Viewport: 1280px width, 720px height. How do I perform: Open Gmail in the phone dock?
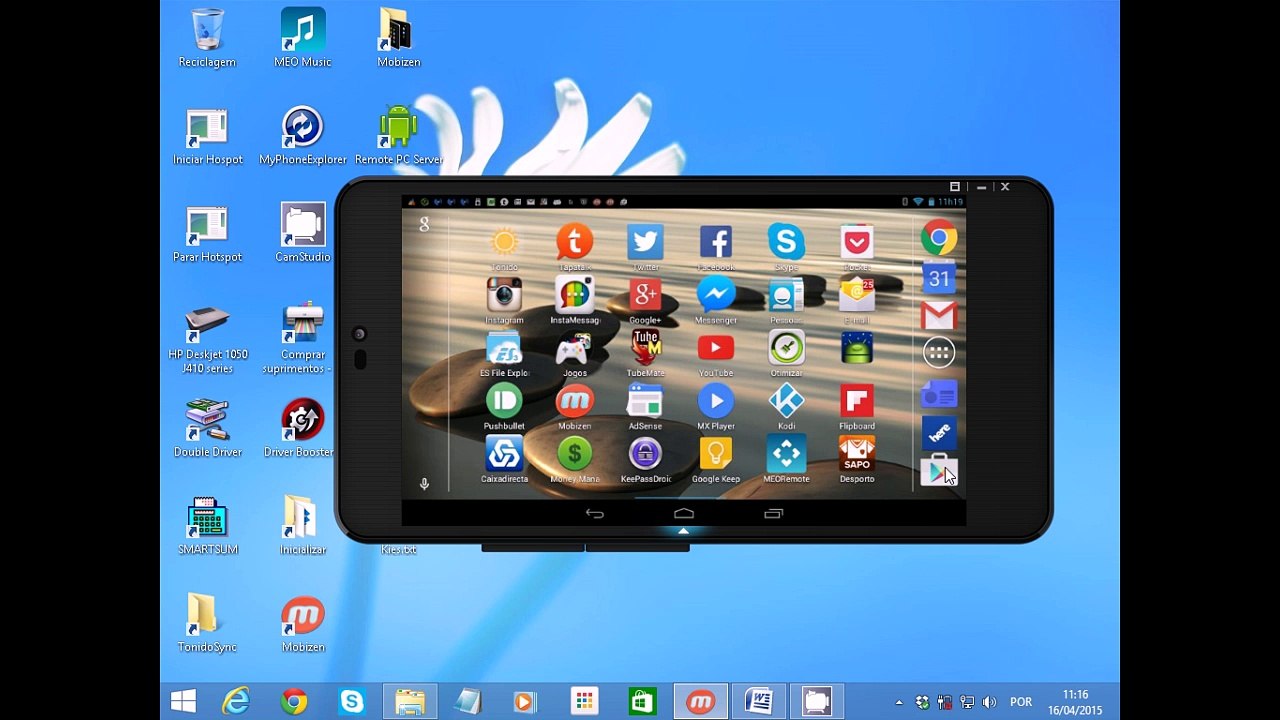point(939,316)
